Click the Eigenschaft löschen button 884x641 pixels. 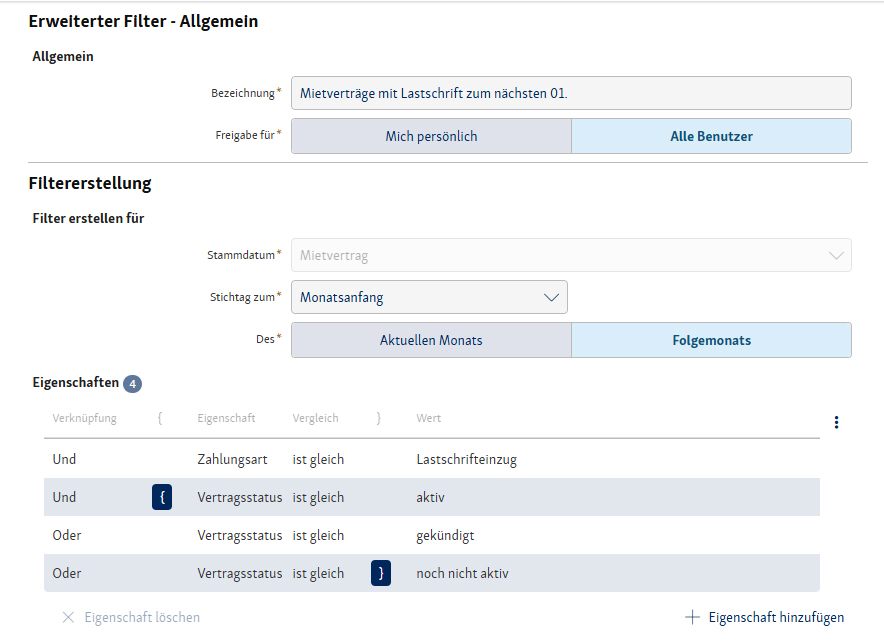pos(141,617)
